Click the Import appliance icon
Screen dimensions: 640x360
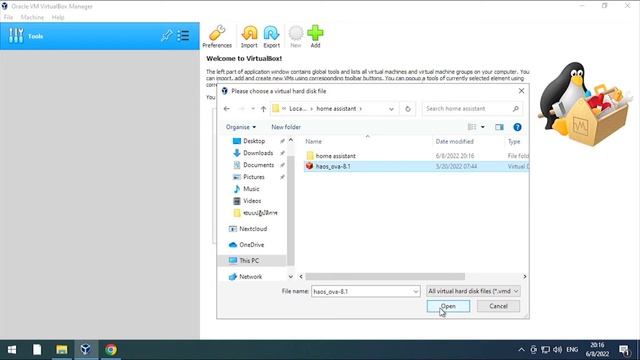[249, 36]
